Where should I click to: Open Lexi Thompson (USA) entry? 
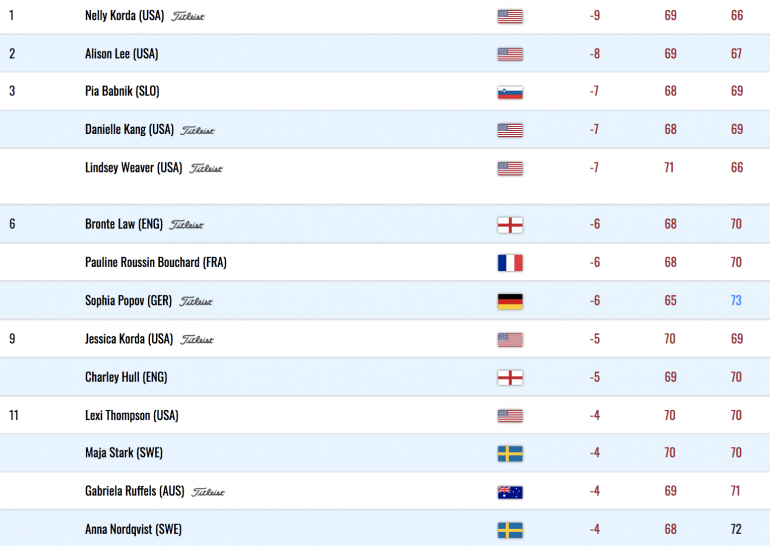(132, 415)
